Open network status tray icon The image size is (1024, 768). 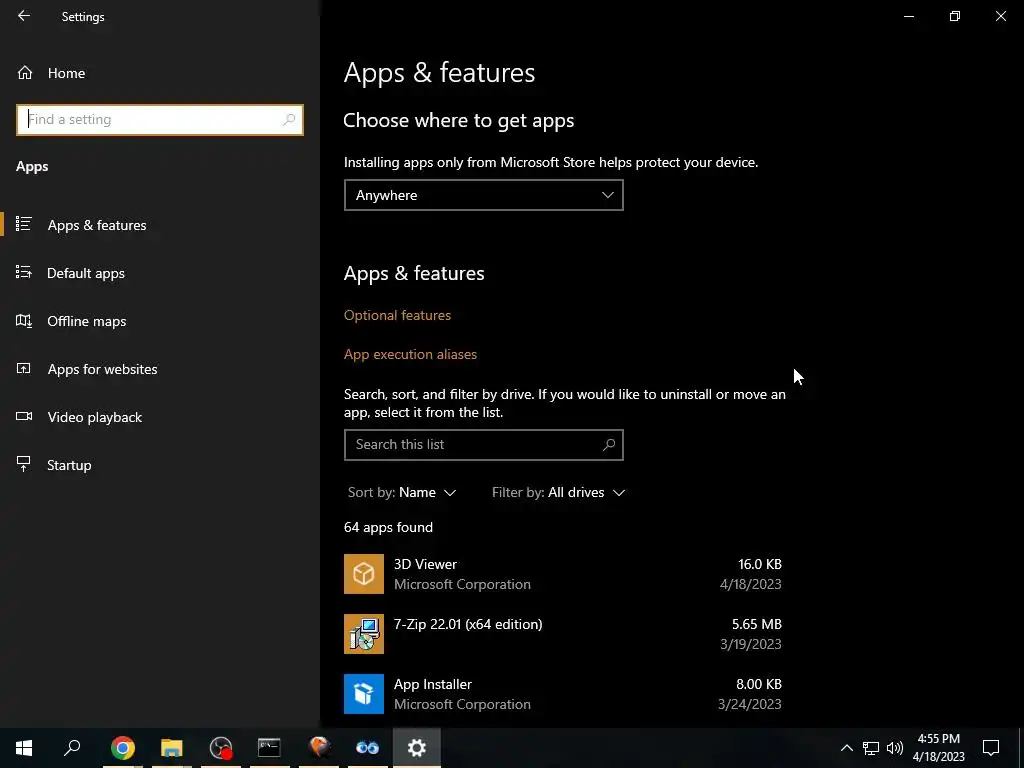tap(871, 748)
